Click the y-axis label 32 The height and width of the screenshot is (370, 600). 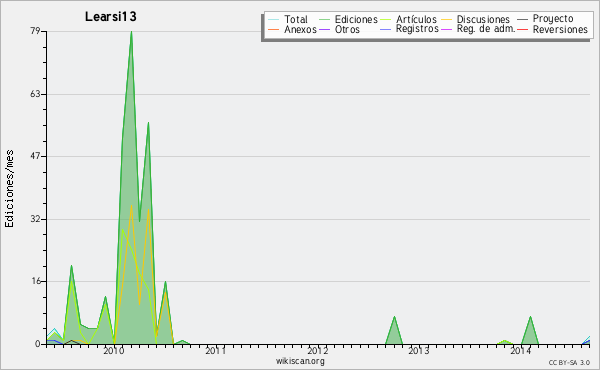(35, 219)
